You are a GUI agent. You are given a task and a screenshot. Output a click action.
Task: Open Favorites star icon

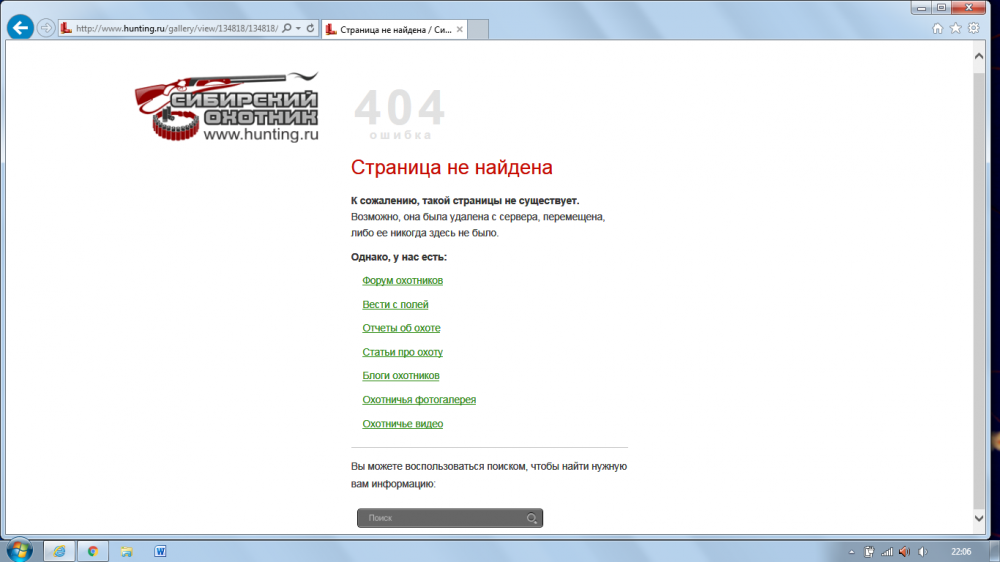(955, 29)
